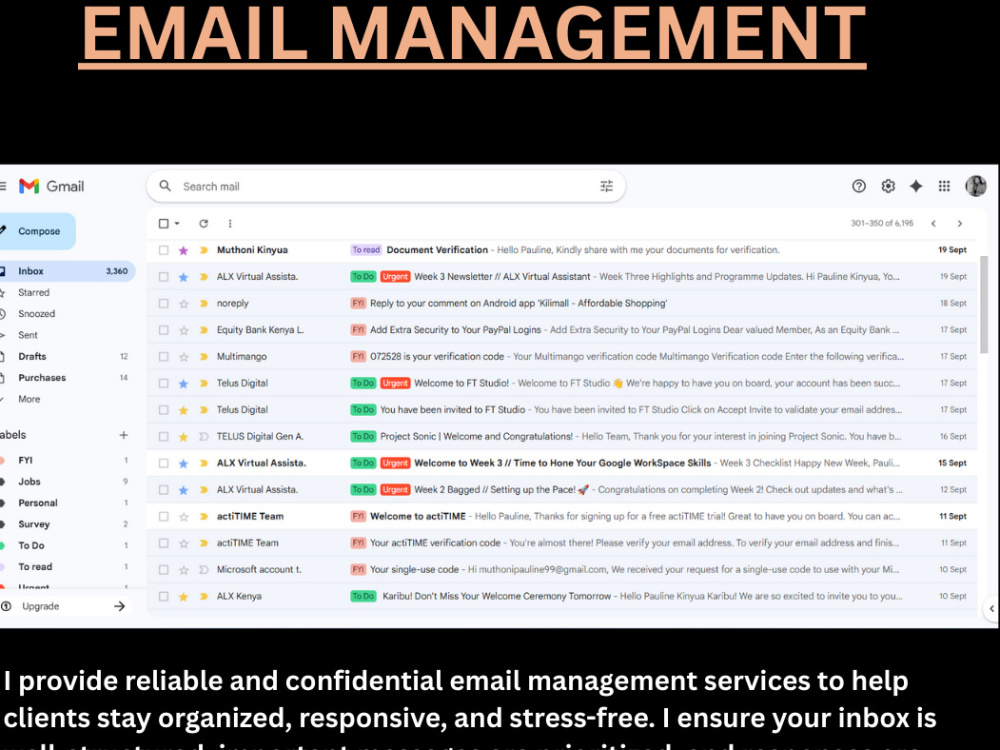Create new label plus icon
Viewport: 1000px width, 750px height.
124,435
